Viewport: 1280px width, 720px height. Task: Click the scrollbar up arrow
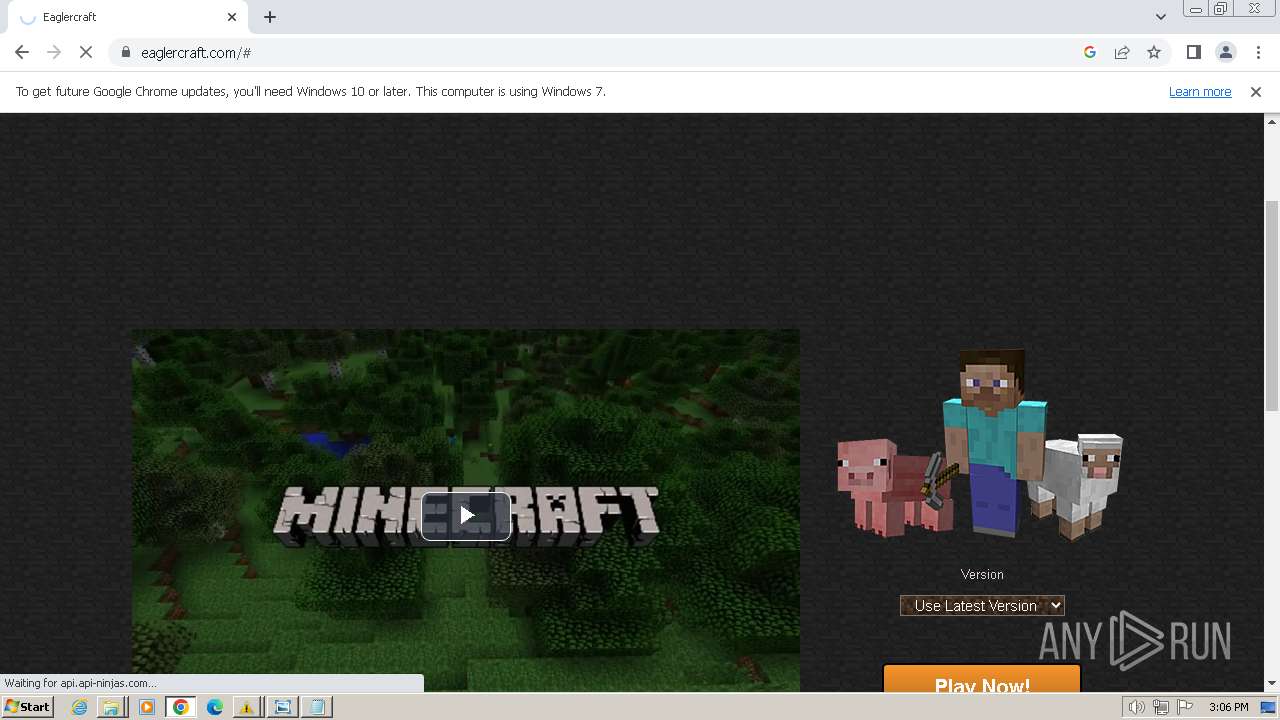1272,121
